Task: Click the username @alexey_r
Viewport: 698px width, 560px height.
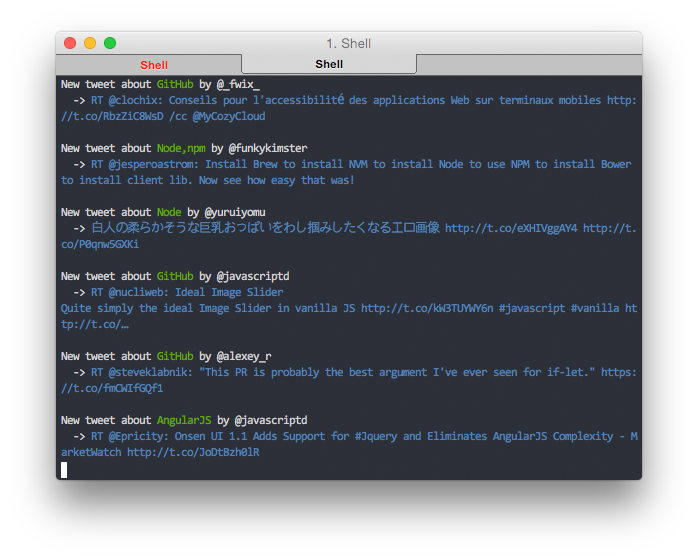Action: (244, 357)
